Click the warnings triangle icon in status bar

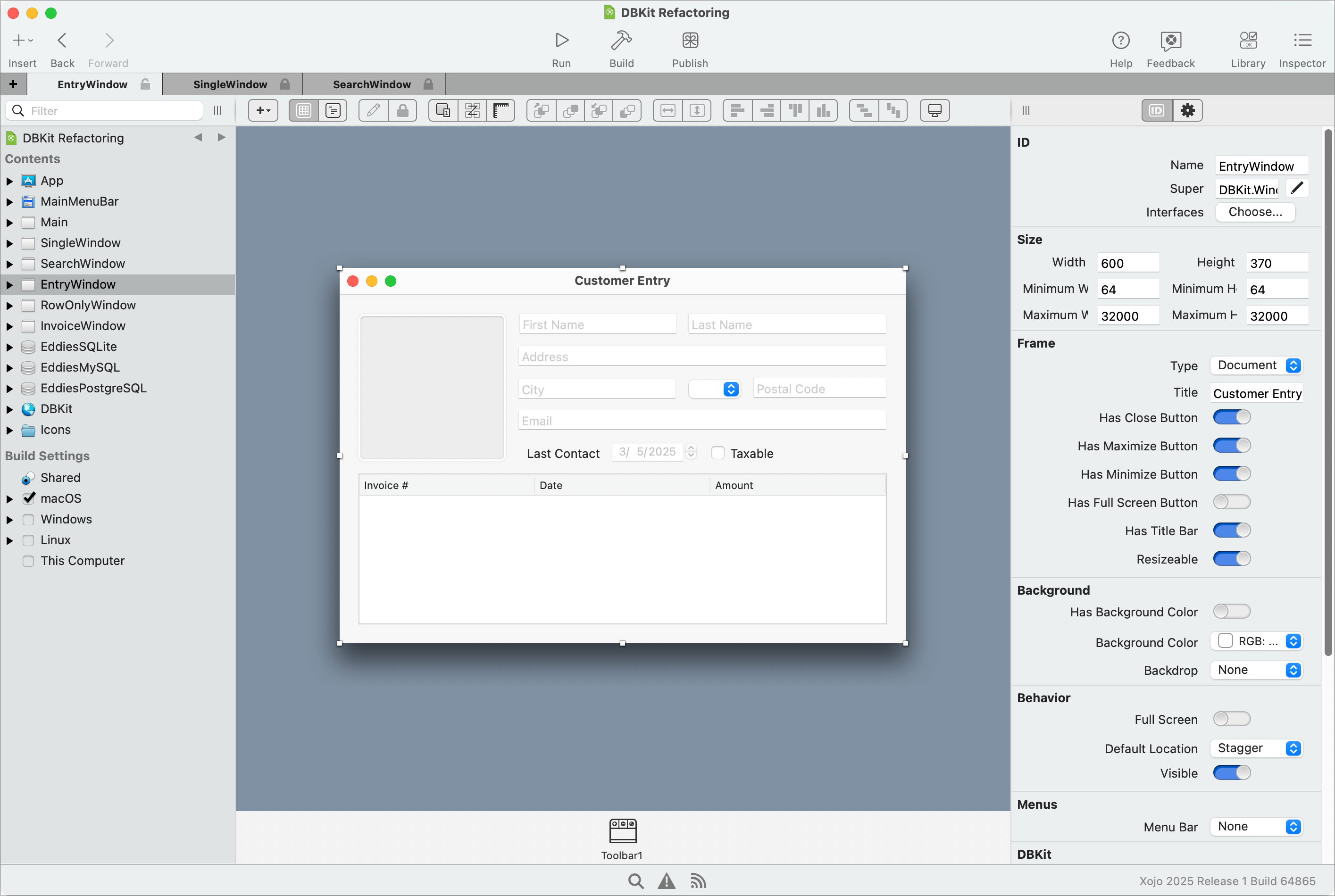click(x=667, y=880)
